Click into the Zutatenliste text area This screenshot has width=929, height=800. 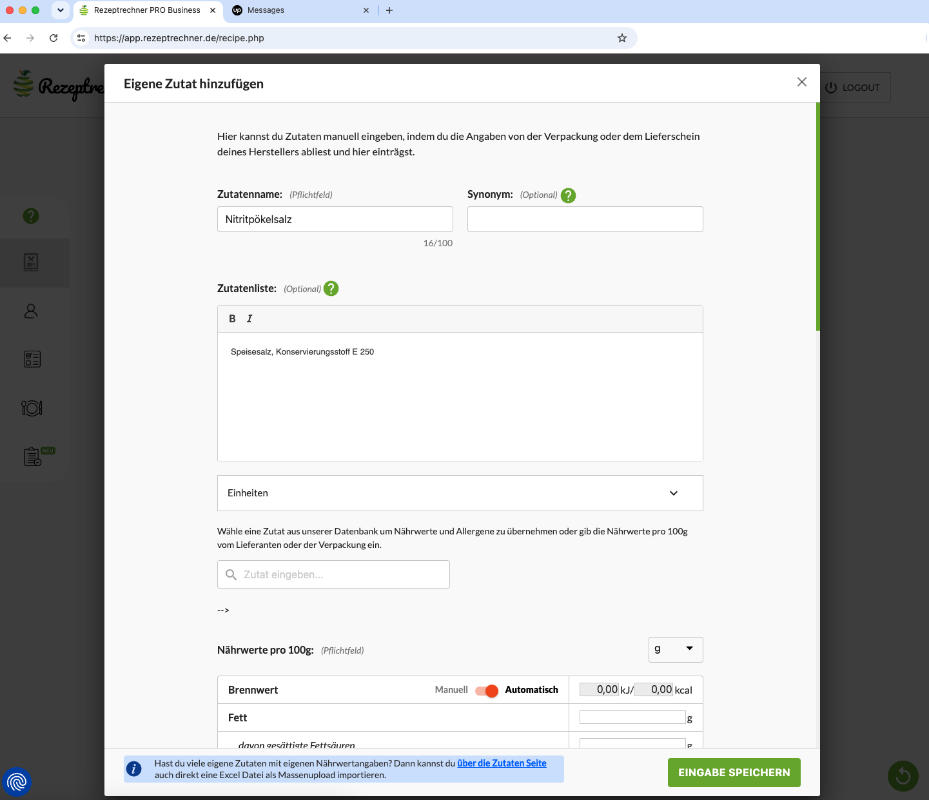click(460, 396)
